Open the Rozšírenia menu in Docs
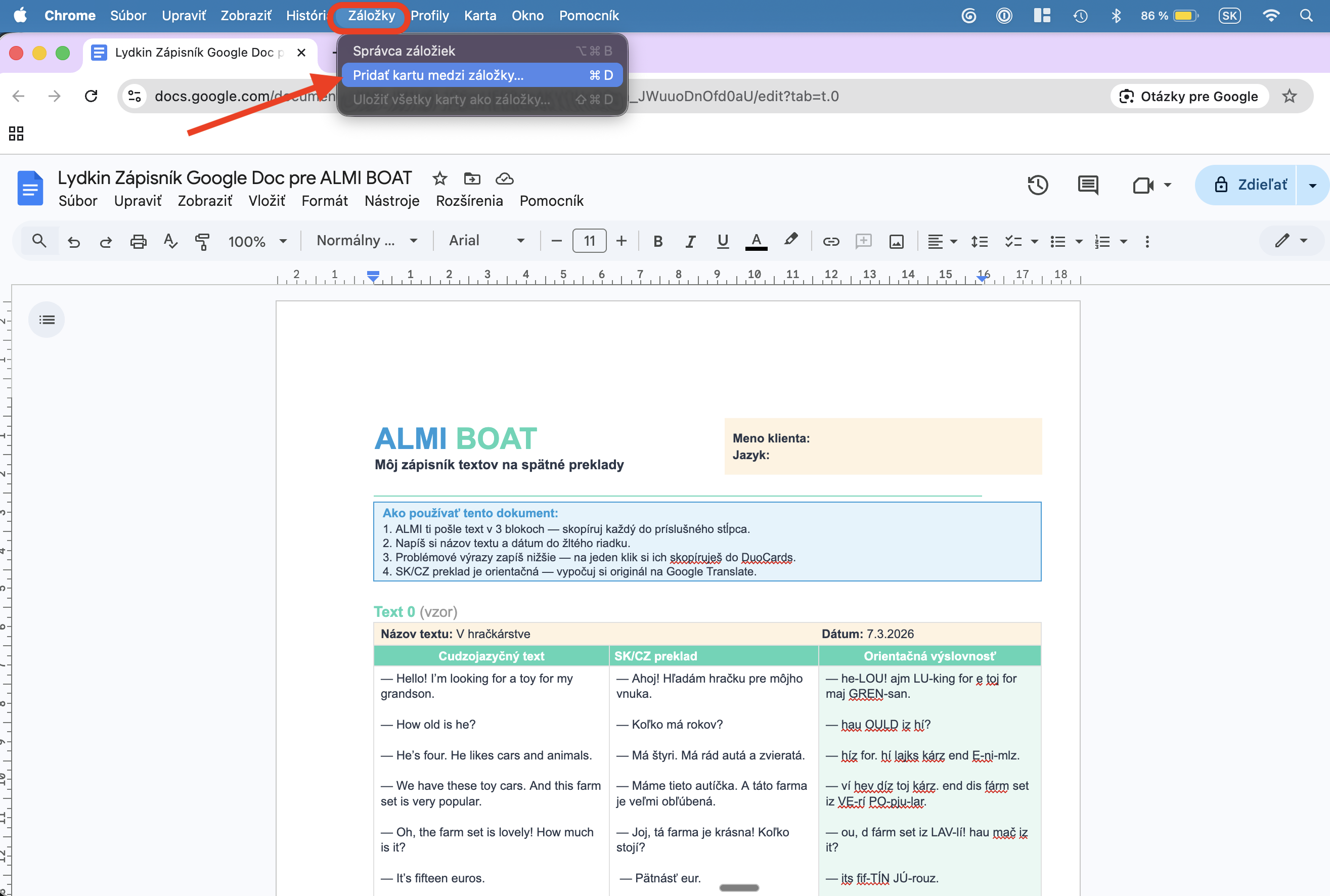Viewport: 1330px width, 896px height. tap(469, 201)
